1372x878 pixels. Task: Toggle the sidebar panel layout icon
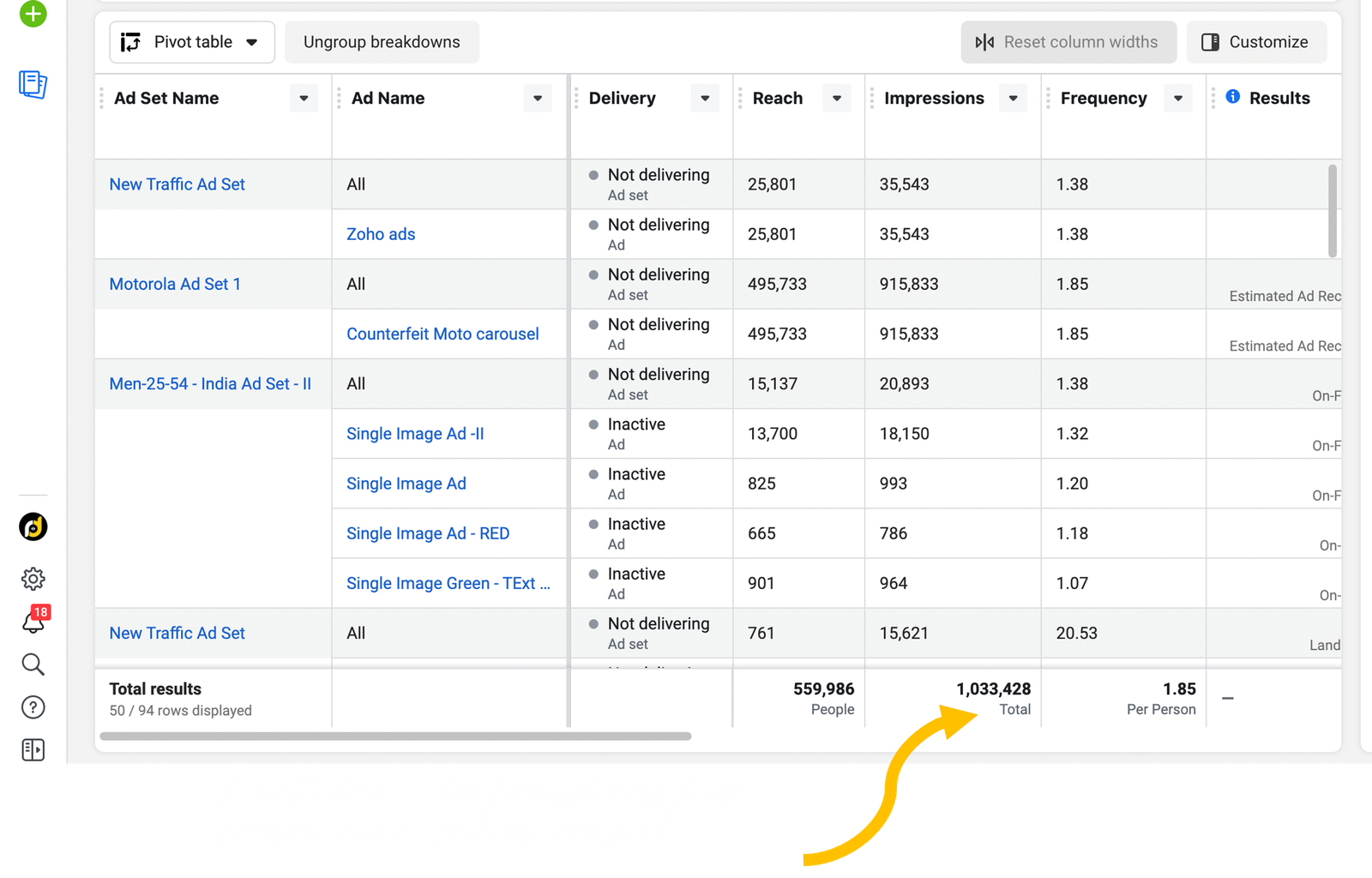33,749
